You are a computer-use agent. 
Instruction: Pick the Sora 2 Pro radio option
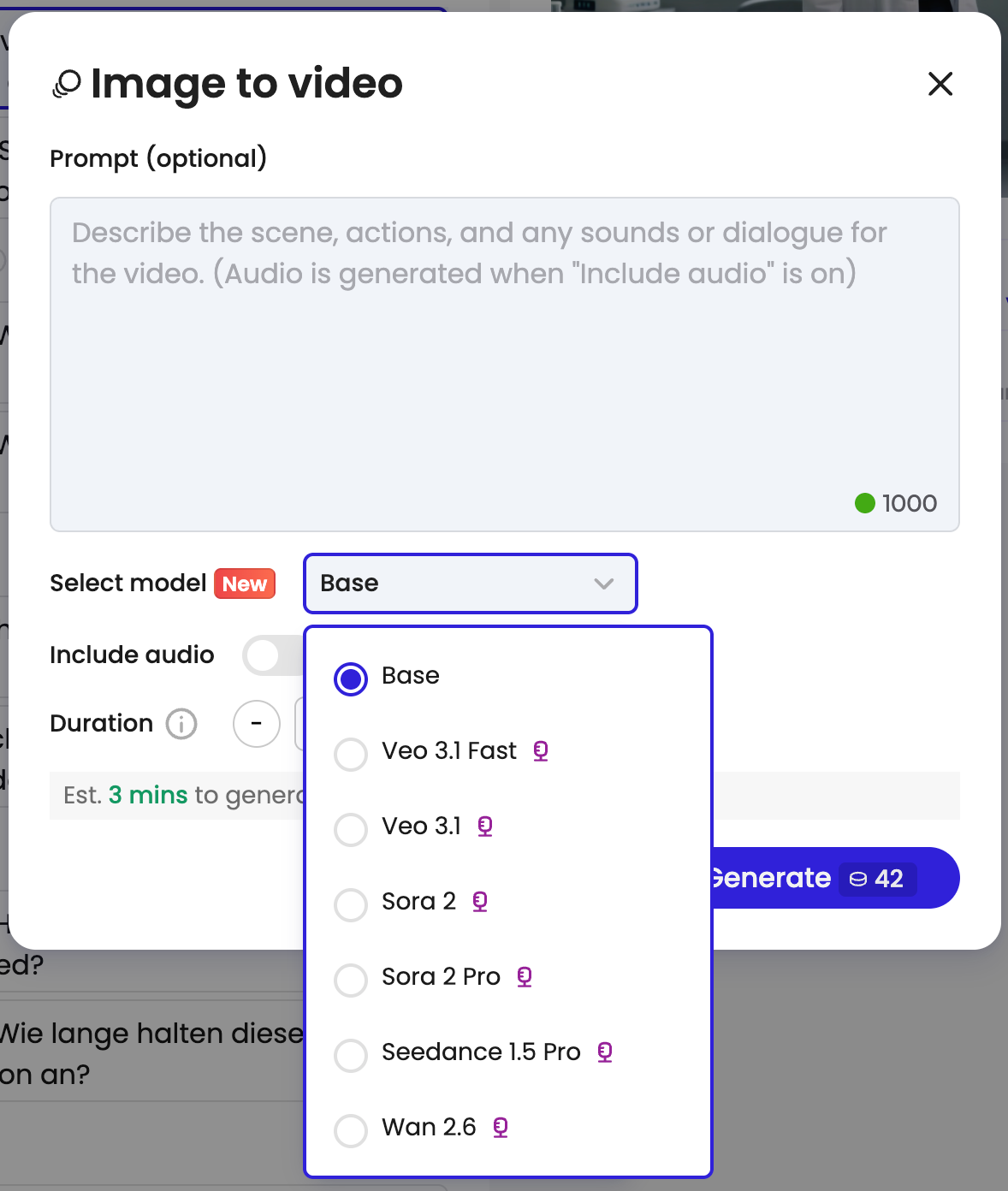pos(351,981)
